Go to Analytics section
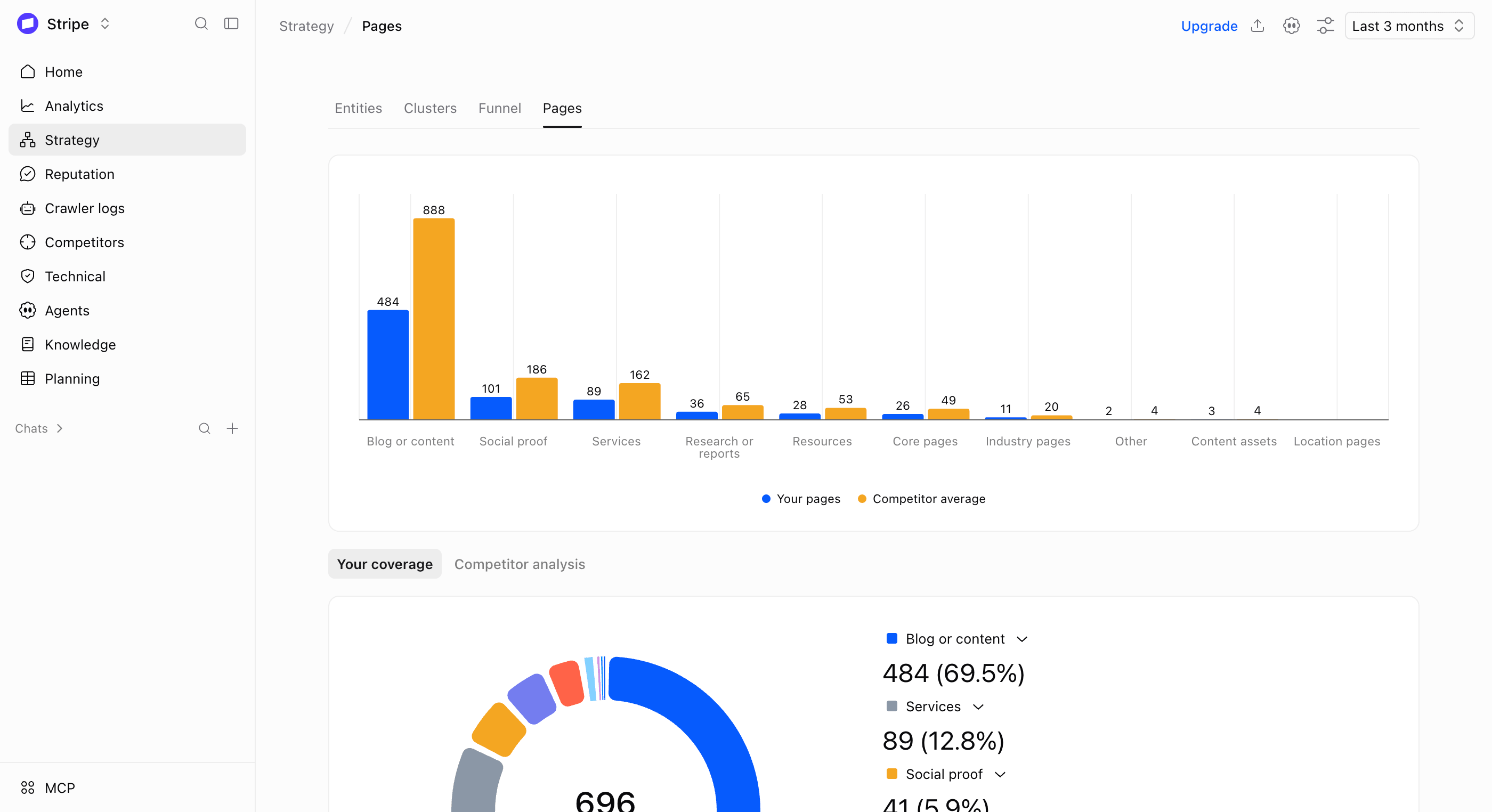Screen dimensions: 1492x812 127,106
